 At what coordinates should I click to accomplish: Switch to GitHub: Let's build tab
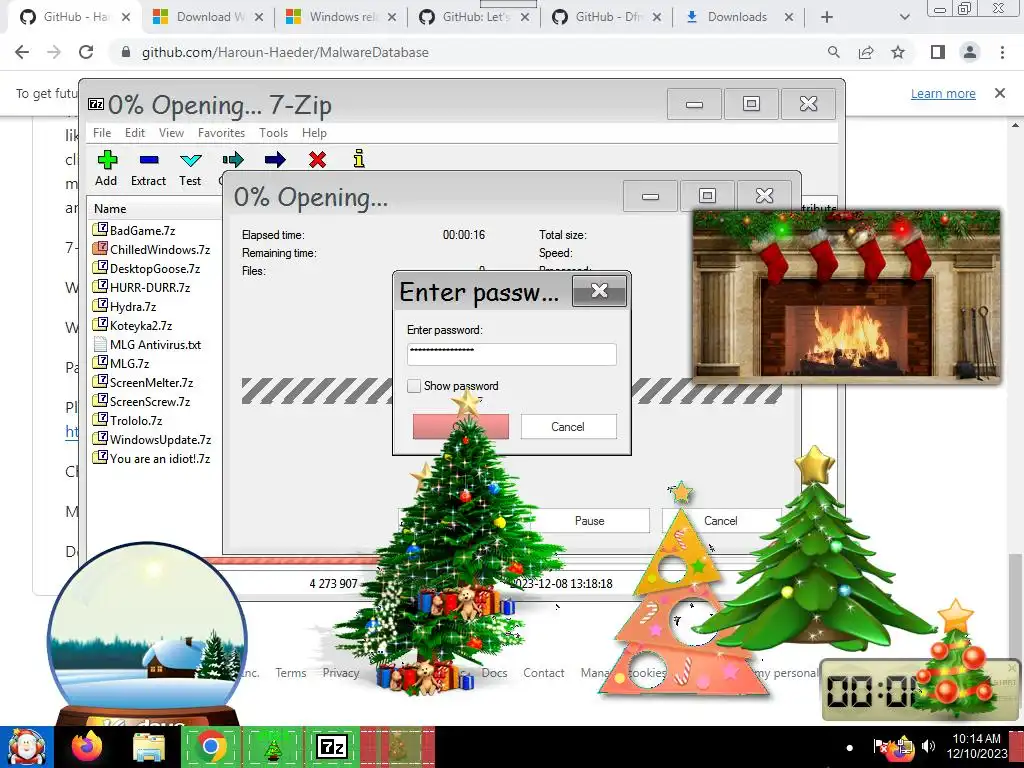coord(475,17)
